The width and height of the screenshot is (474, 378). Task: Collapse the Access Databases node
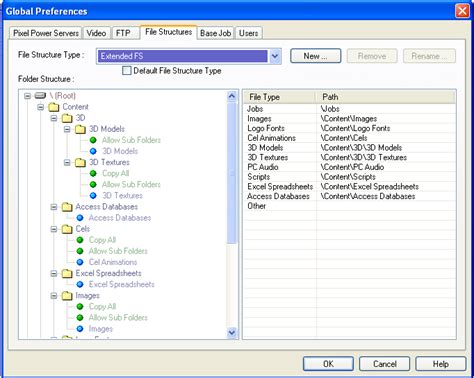tap(54, 207)
